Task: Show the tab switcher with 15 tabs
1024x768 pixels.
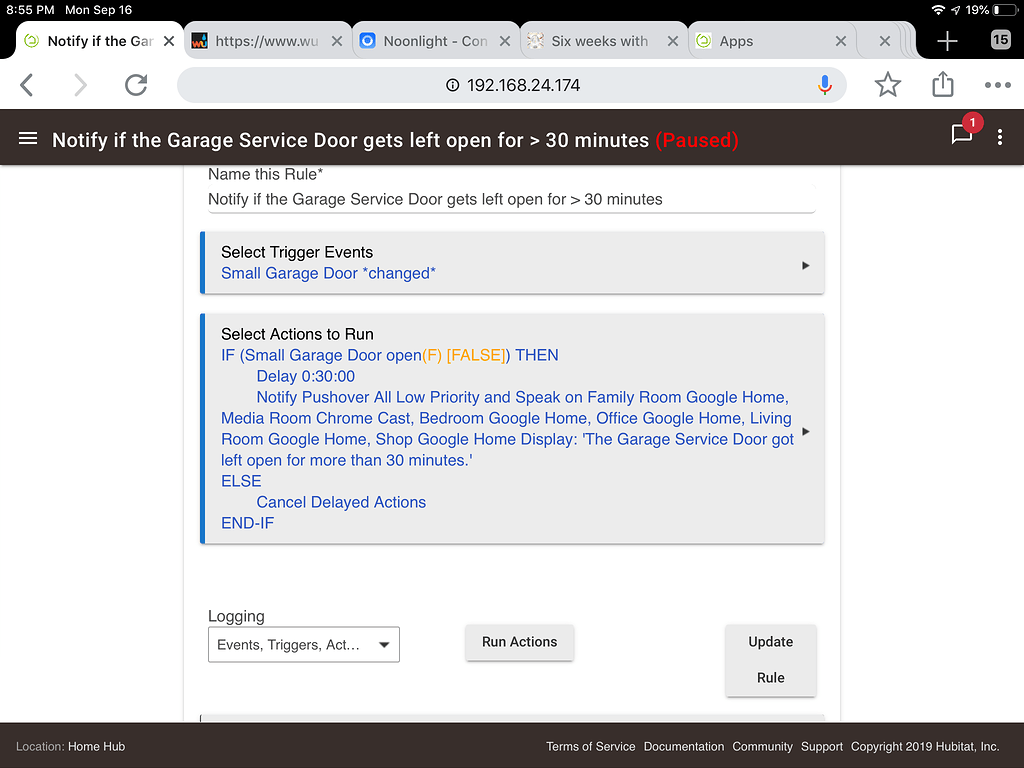Action: pos(1000,40)
